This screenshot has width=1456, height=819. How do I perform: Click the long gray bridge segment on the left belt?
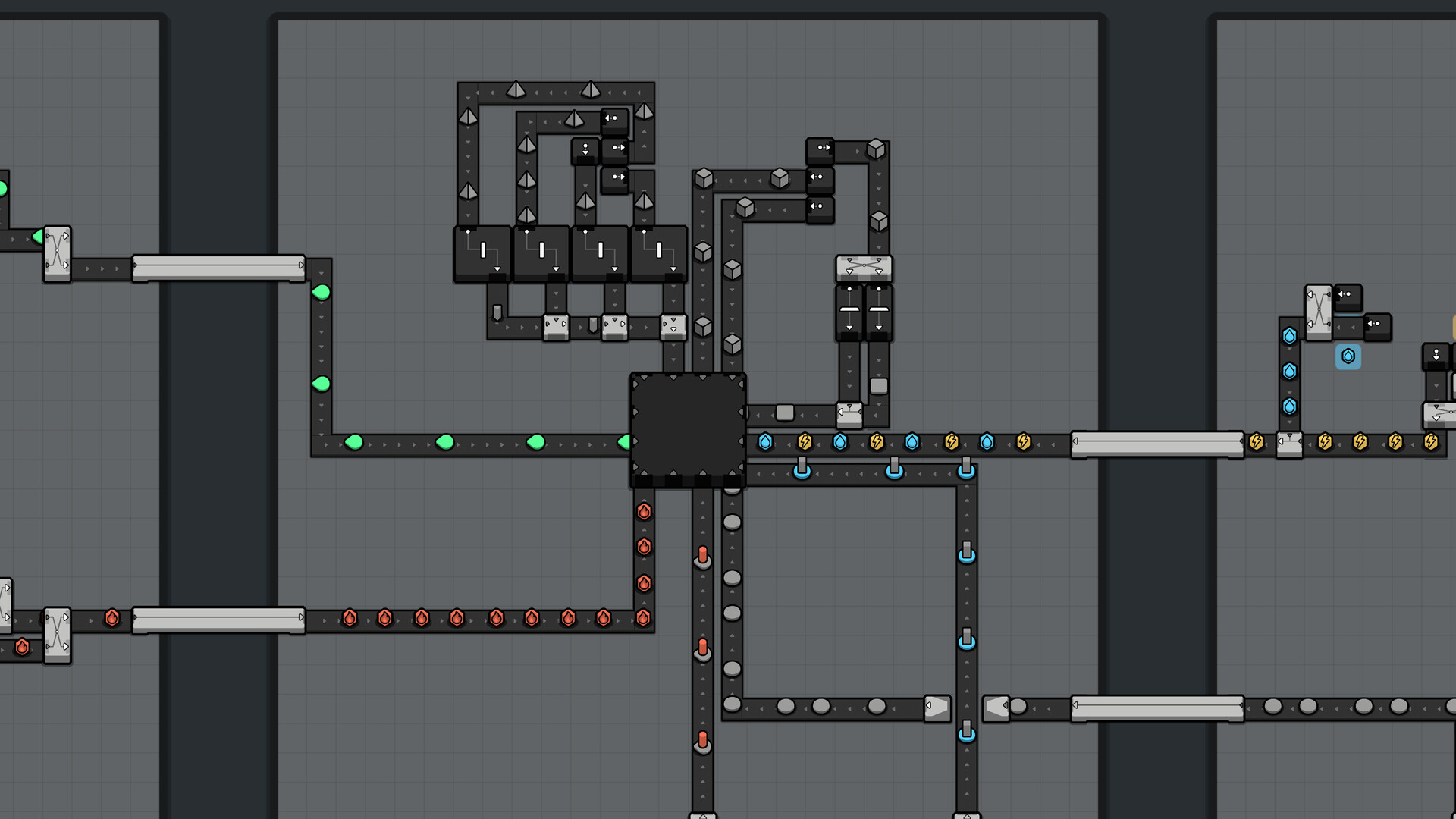tap(218, 265)
